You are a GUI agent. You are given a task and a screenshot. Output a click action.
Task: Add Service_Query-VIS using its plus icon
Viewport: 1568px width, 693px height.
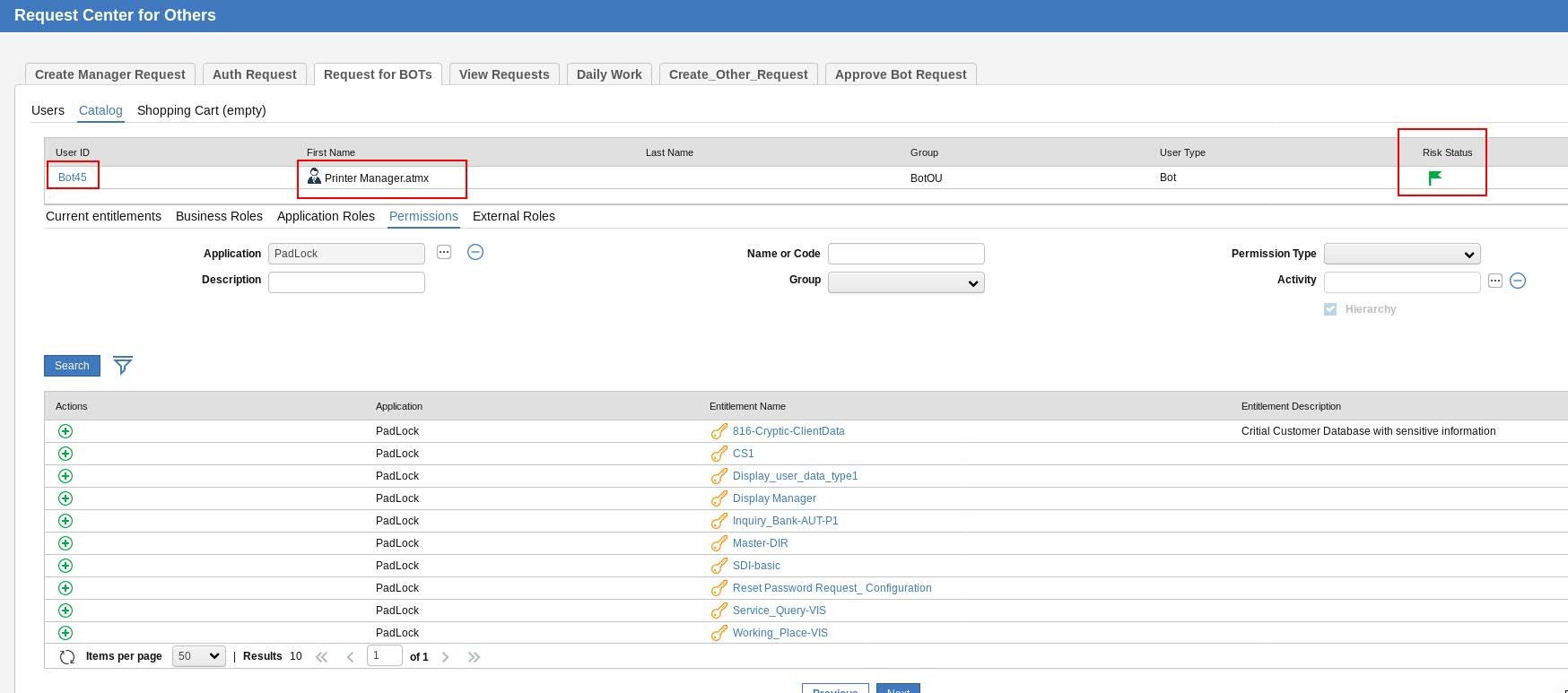coord(65,611)
